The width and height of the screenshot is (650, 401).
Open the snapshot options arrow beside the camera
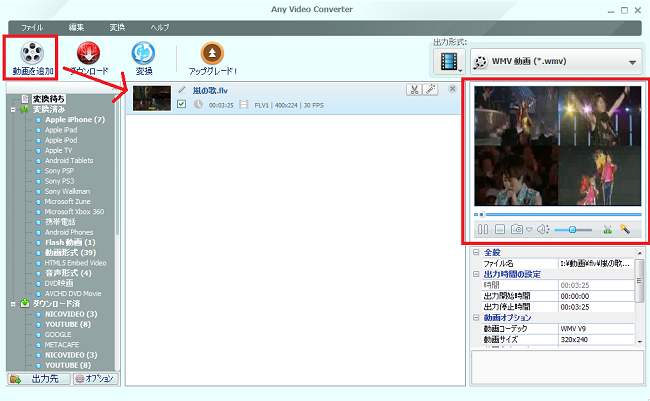click(x=529, y=229)
